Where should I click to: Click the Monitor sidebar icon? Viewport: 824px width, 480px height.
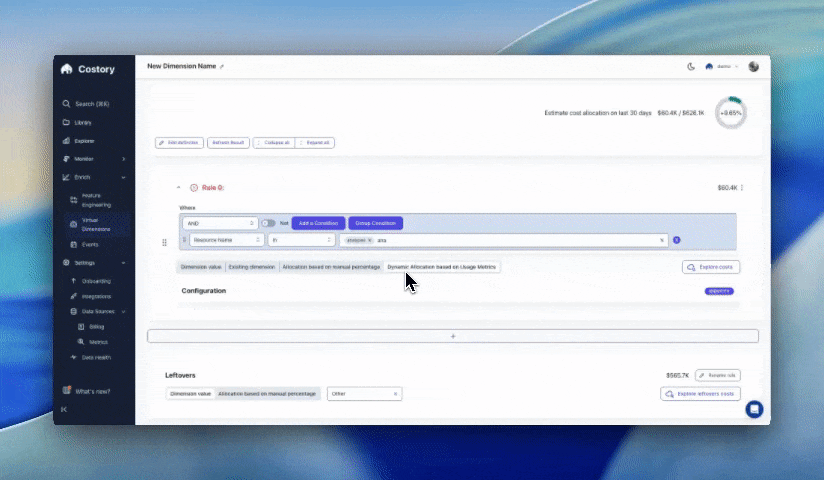[66, 159]
